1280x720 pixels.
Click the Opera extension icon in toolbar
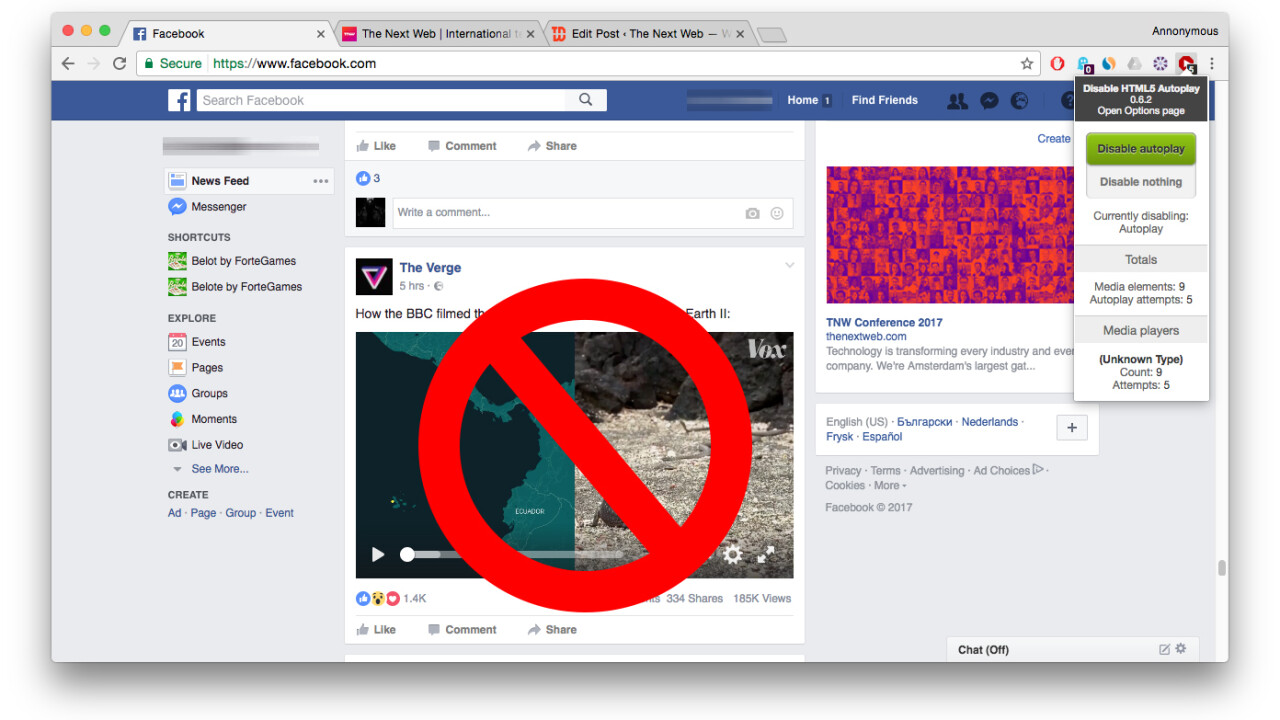(x=1057, y=64)
